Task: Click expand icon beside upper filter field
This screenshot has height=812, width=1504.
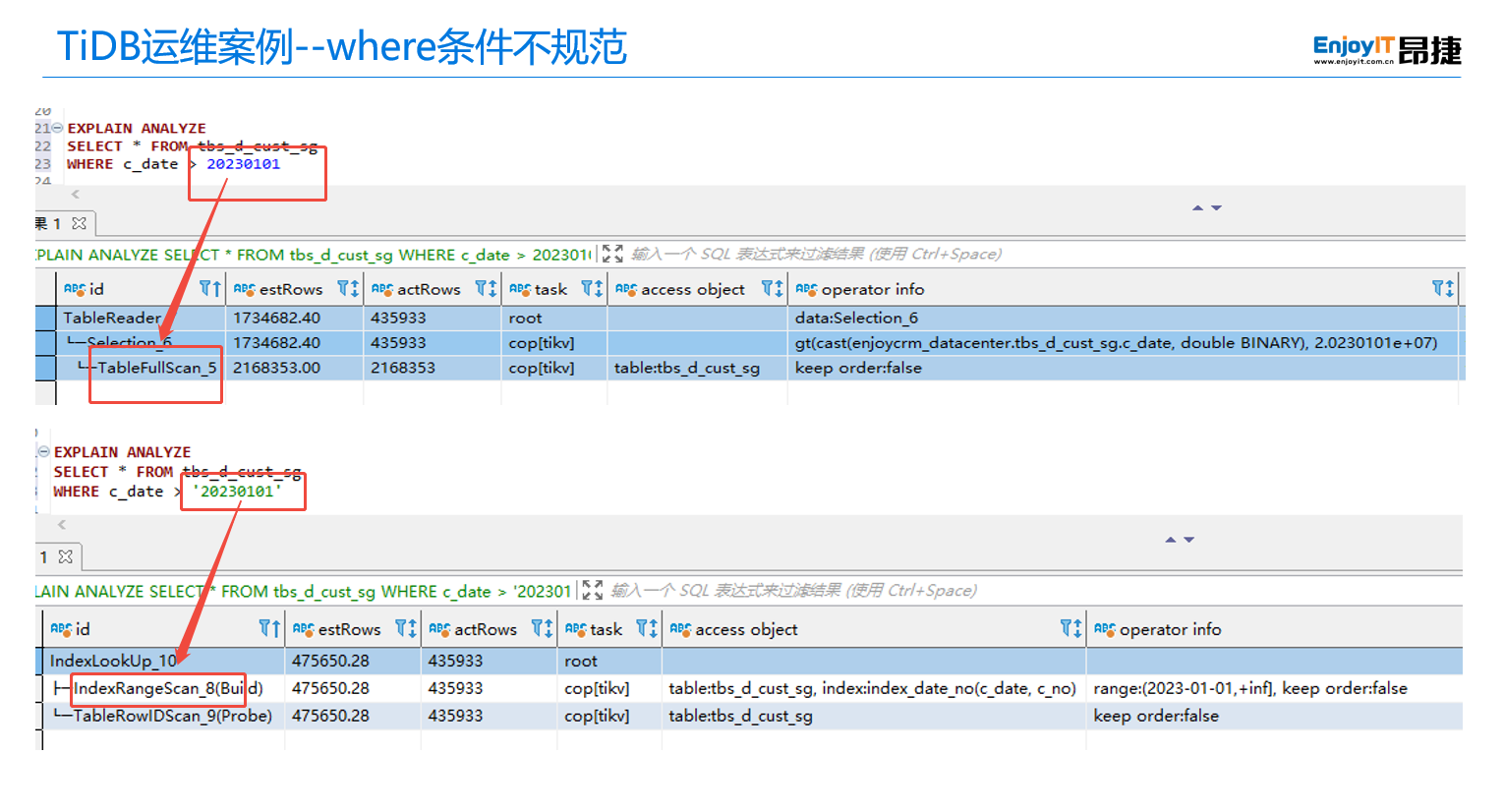Action: (612, 255)
